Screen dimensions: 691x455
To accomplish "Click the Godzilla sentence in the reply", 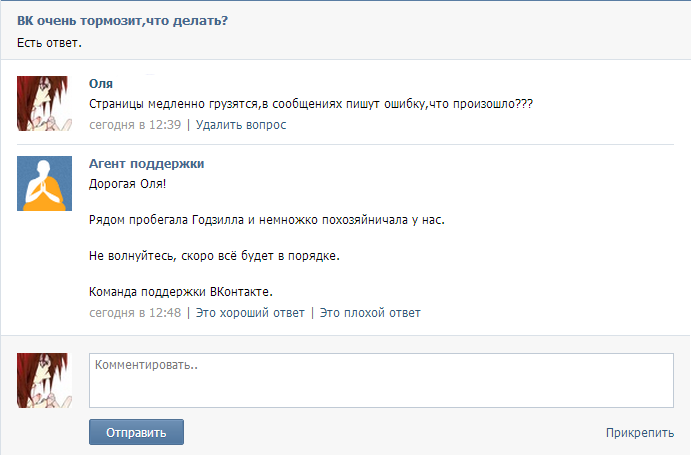I will (267, 220).
